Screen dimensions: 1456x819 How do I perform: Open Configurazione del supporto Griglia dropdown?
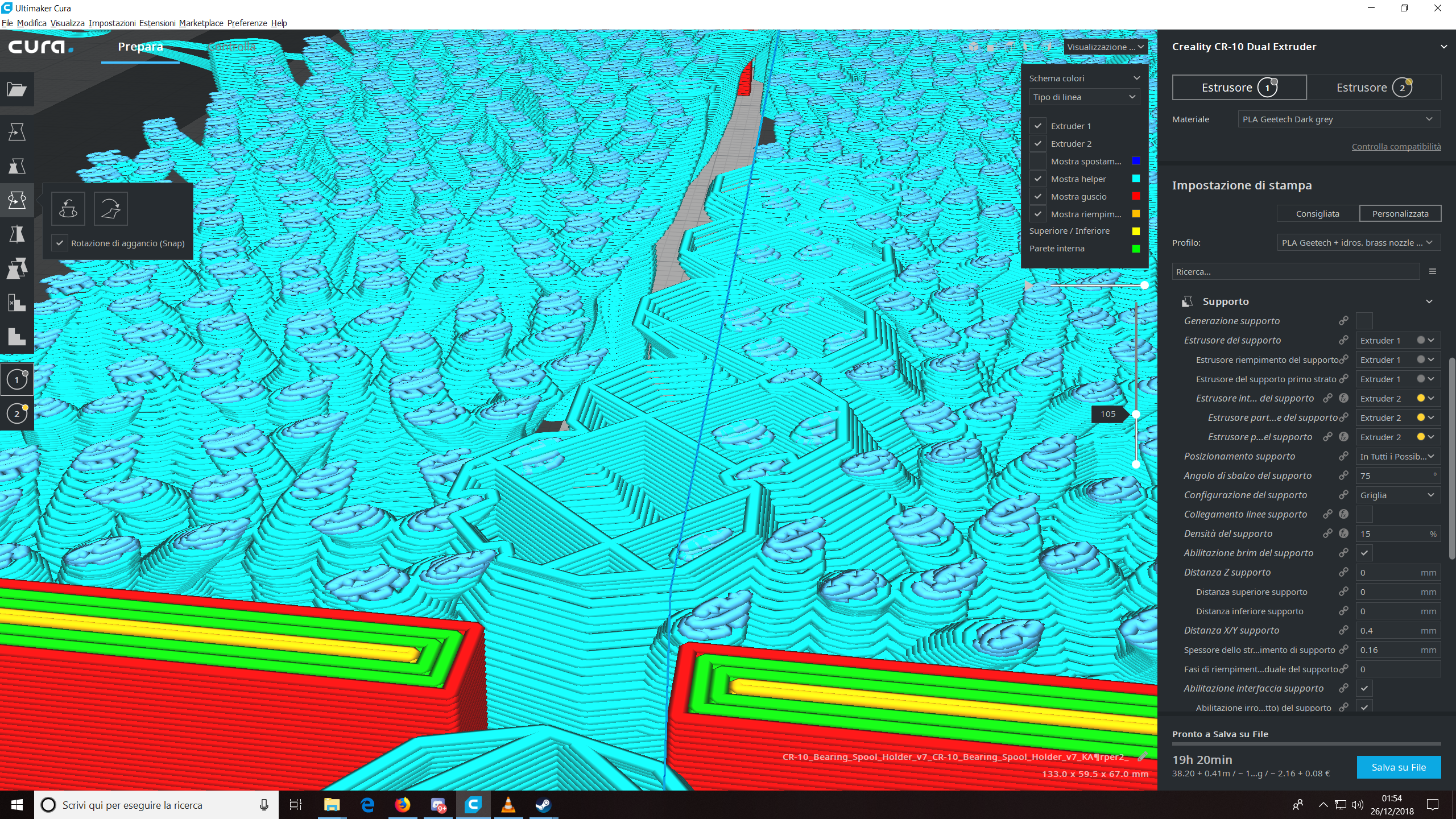(1398, 495)
